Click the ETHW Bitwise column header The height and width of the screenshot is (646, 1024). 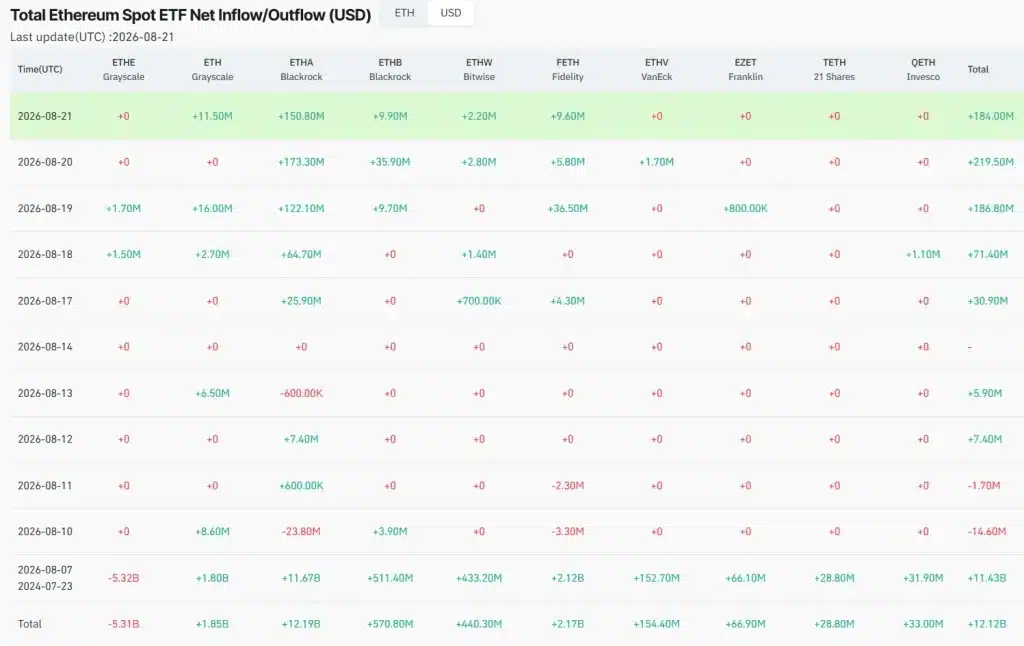click(x=479, y=69)
